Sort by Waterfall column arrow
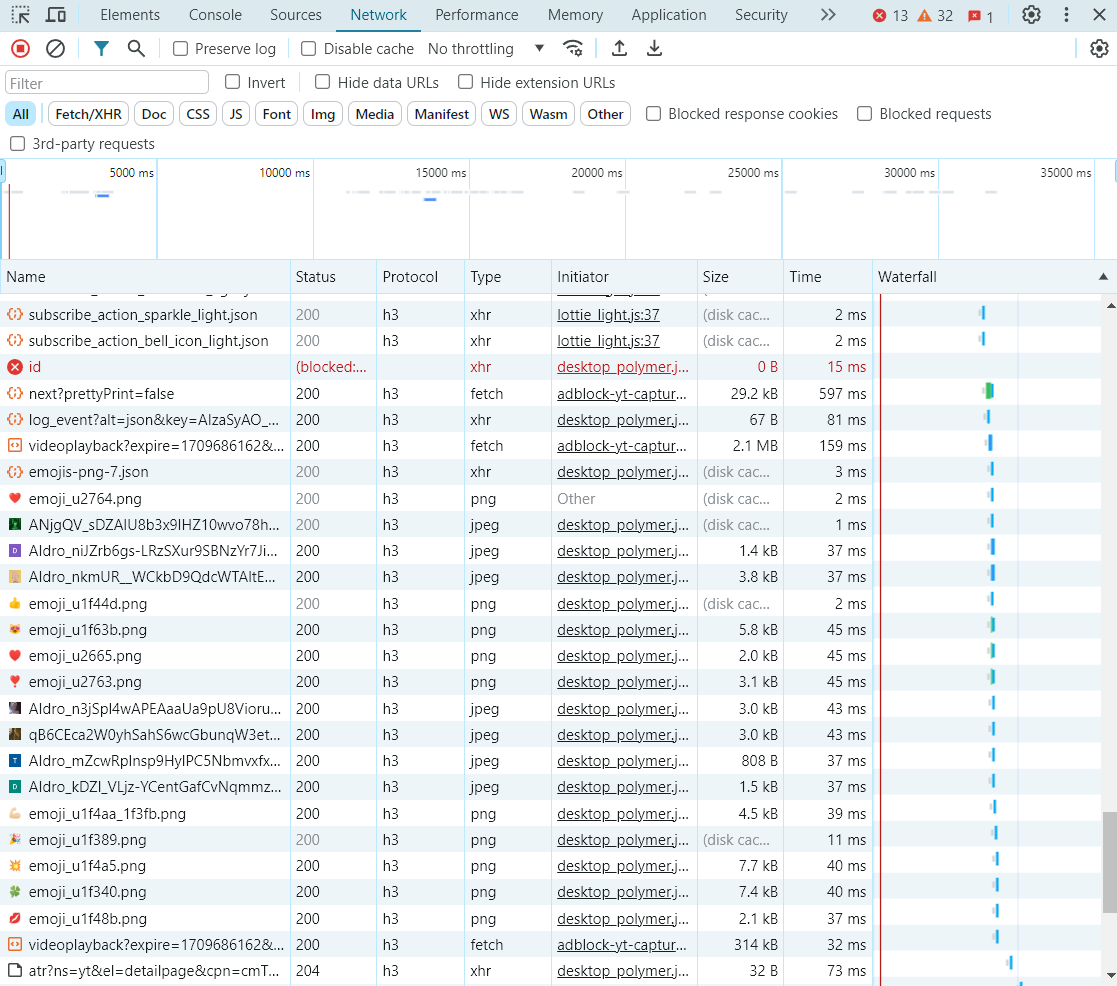Viewport: 1117px width, 986px height. pos(1103,277)
